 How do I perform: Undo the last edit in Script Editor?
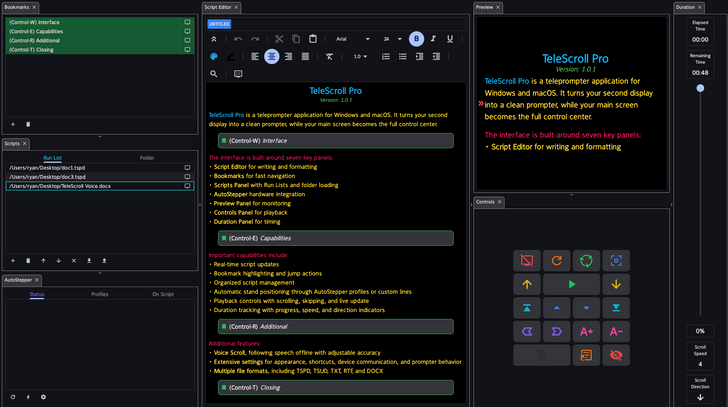238,39
